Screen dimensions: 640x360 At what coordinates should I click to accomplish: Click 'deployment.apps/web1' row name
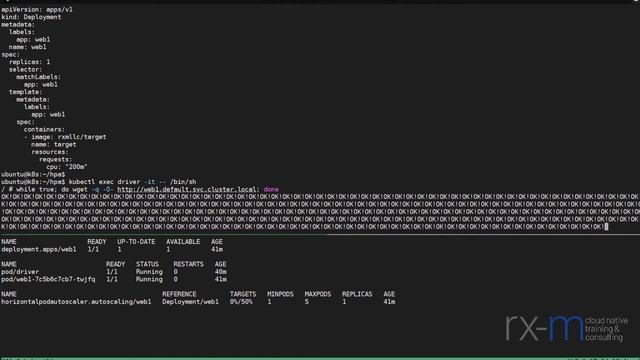click(x=38, y=249)
